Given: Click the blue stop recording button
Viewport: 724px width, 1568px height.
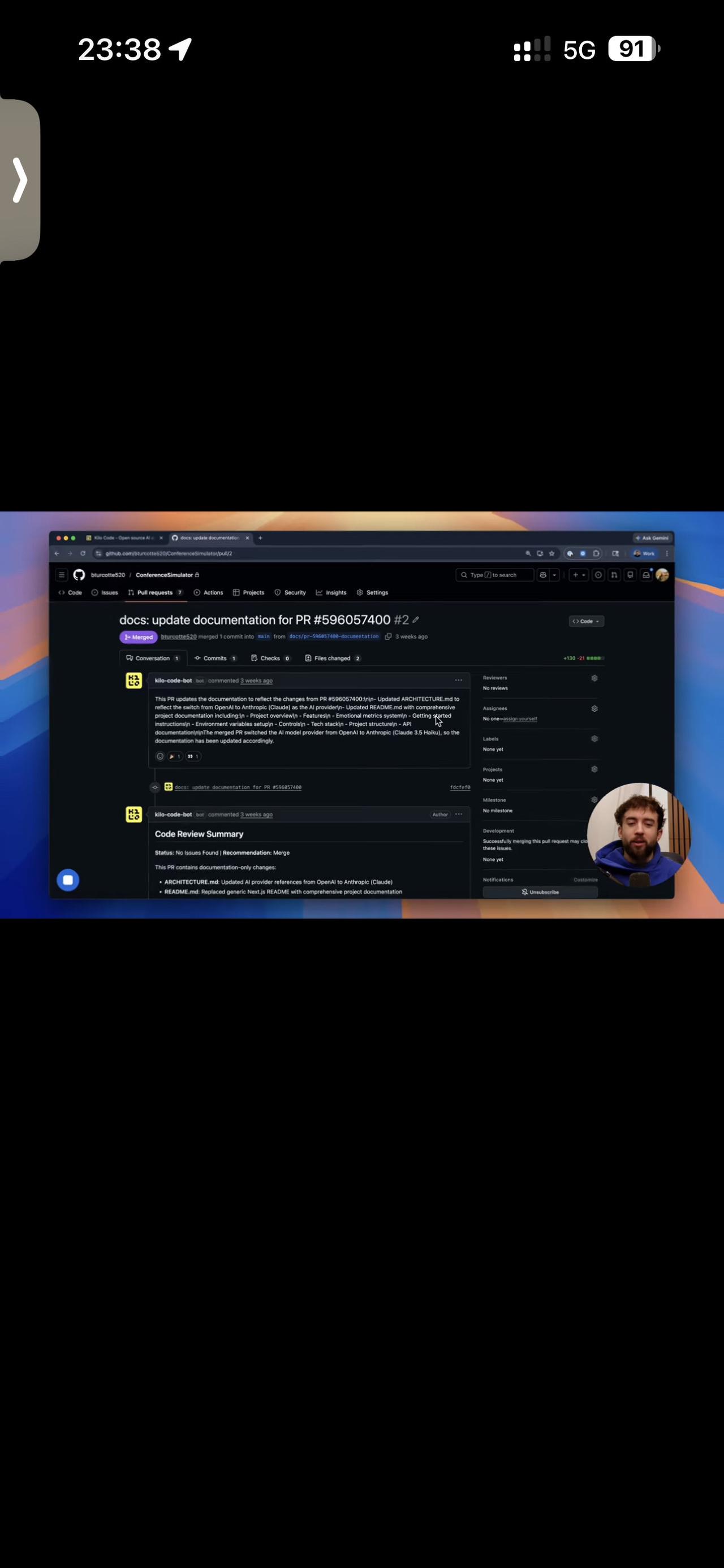Looking at the screenshot, I should 68,880.
